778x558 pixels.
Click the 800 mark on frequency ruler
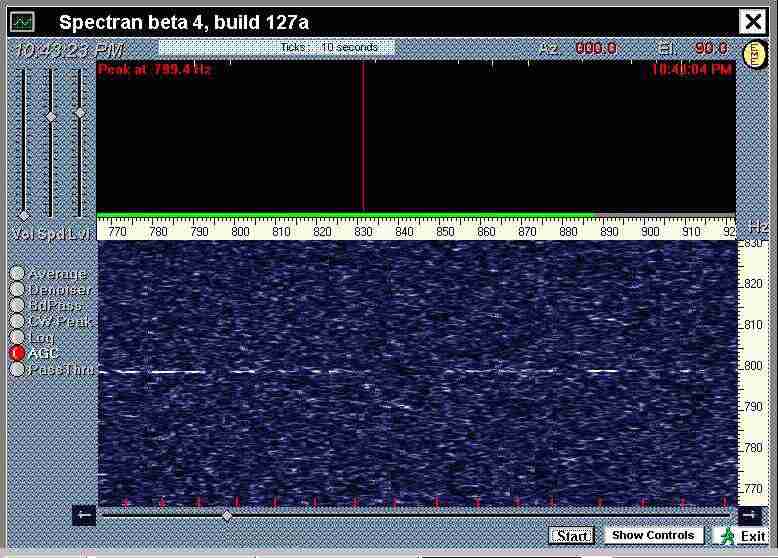[240, 232]
